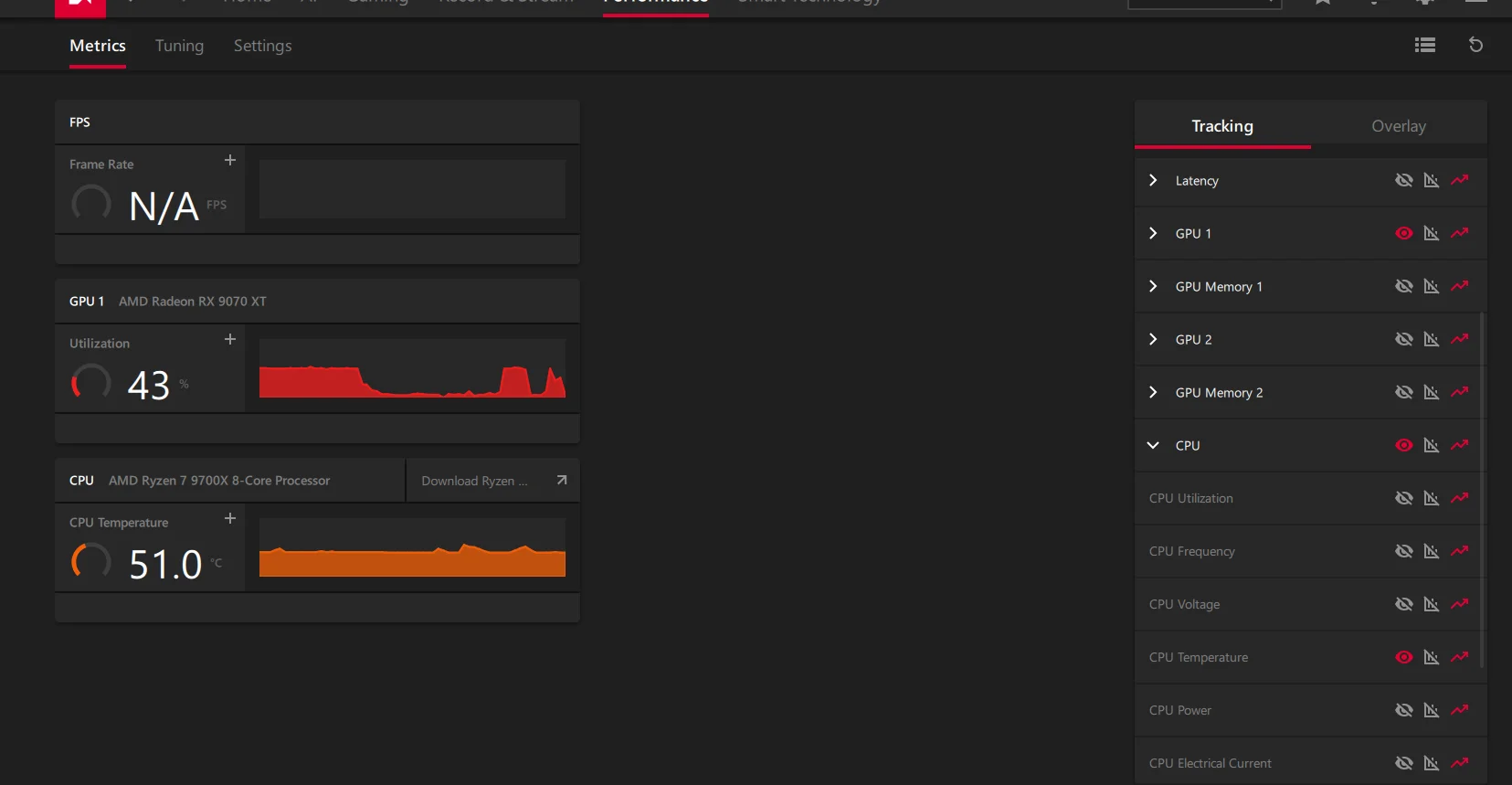Click the trend line icon for CPU Voltage
The image size is (1512, 785).
(x=1460, y=604)
